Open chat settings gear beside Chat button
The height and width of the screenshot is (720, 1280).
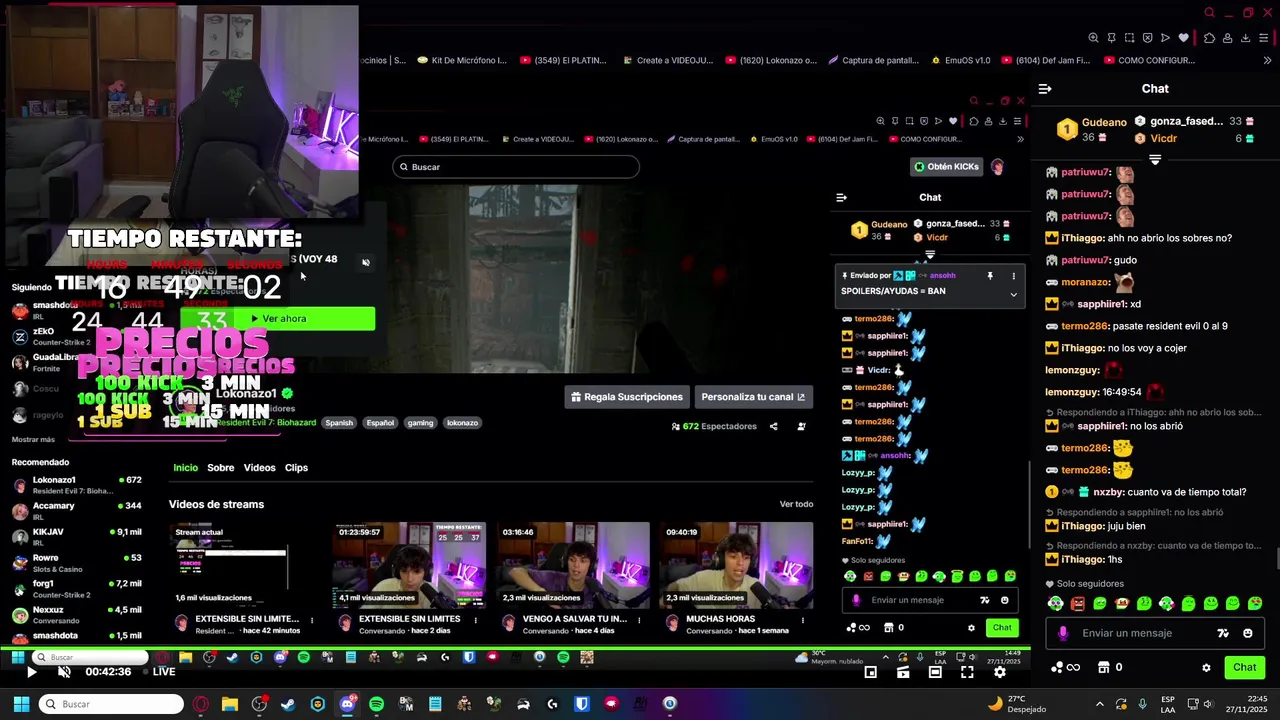tap(1206, 667)
